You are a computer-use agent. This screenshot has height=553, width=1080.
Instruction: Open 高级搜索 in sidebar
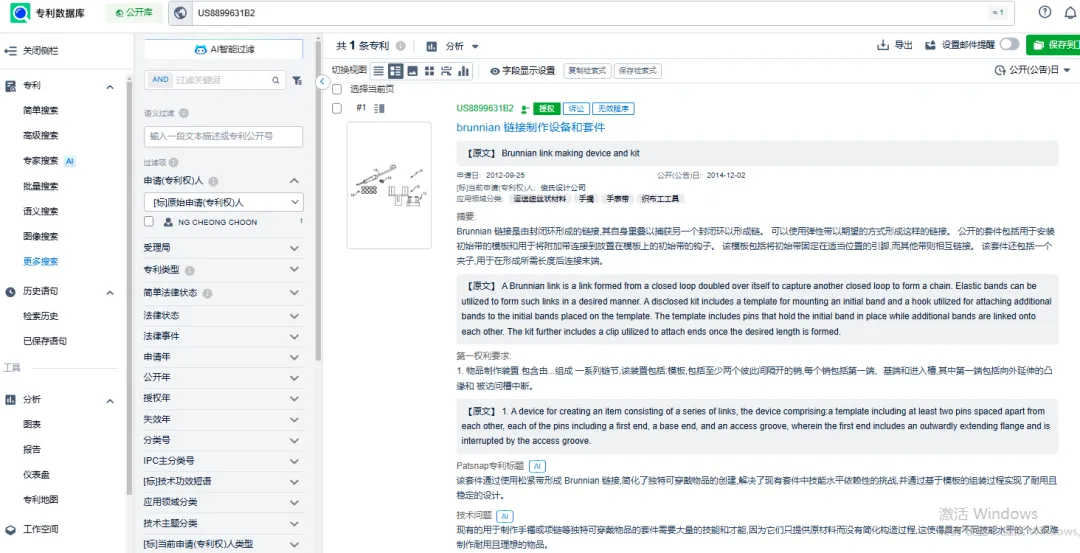tap(41, 136)
